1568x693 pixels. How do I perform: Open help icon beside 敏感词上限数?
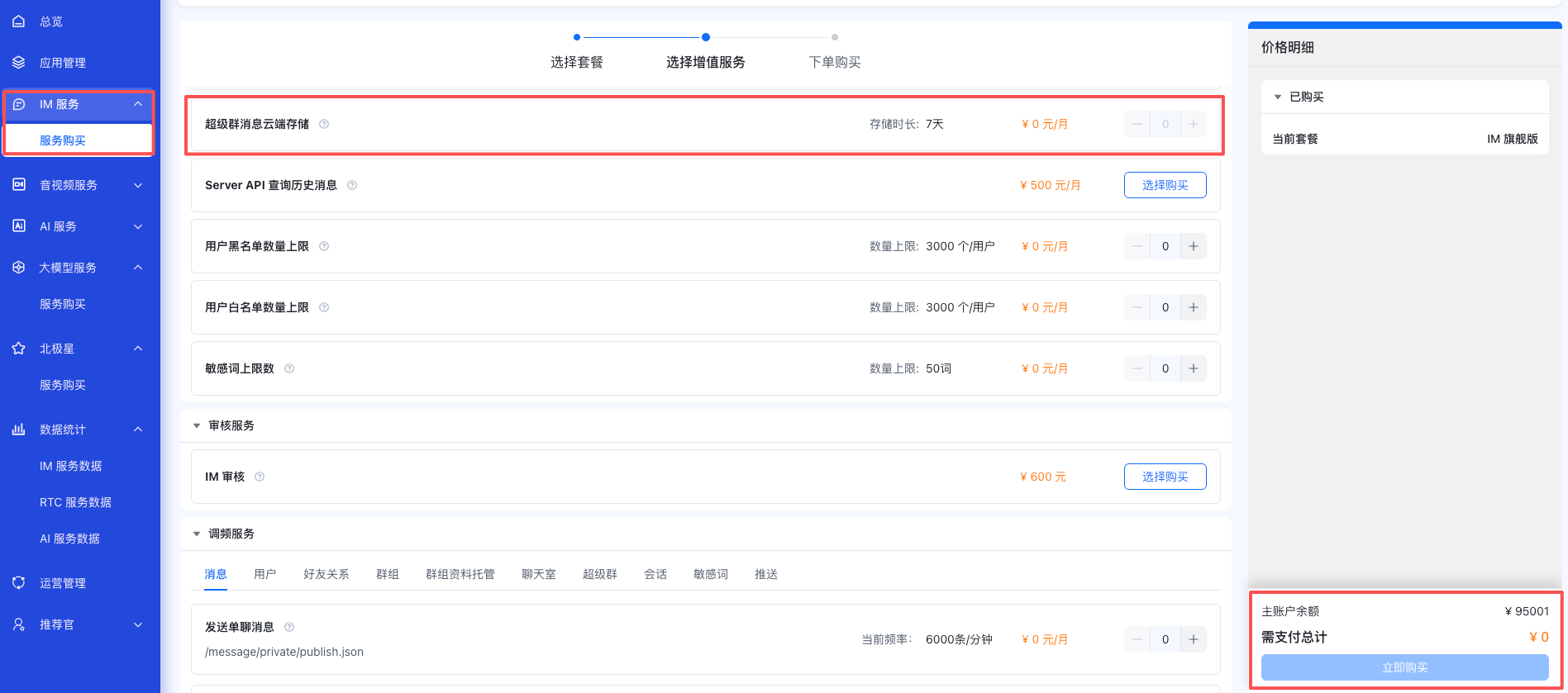289,368
